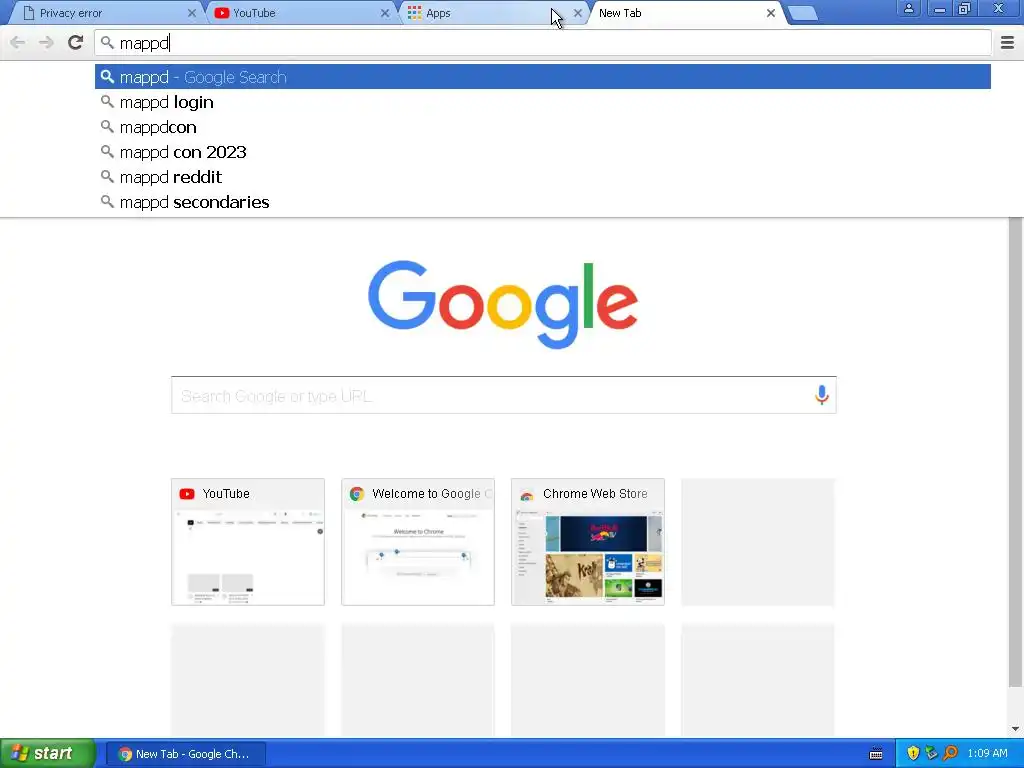The image size is (1024, 768).
Task: Switch to the Apps tab
Action: point(493,13)
